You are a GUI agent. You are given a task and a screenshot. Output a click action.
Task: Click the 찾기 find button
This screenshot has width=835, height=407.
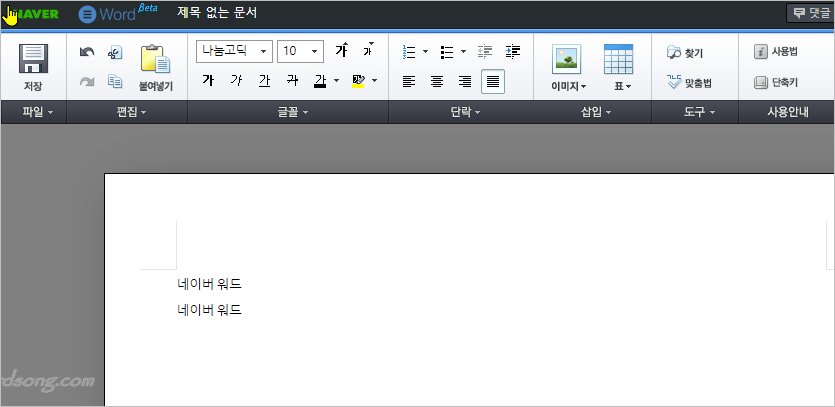pyautogui.click(x=685, y=53)
